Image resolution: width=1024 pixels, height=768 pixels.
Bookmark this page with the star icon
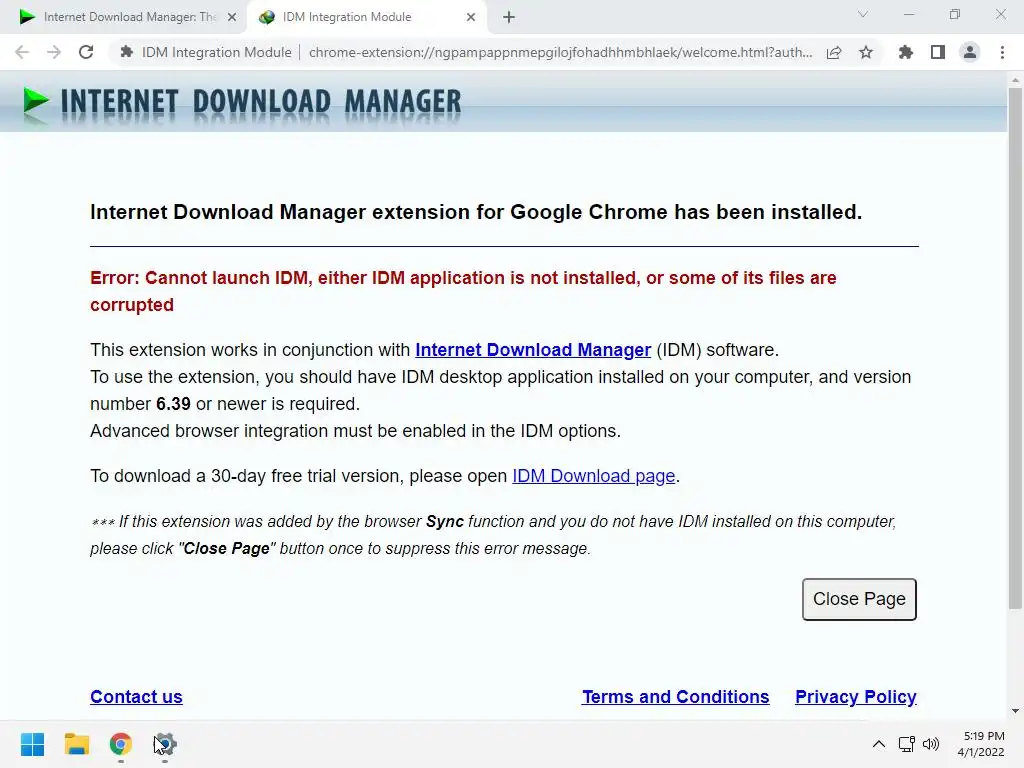coord(866,52)
